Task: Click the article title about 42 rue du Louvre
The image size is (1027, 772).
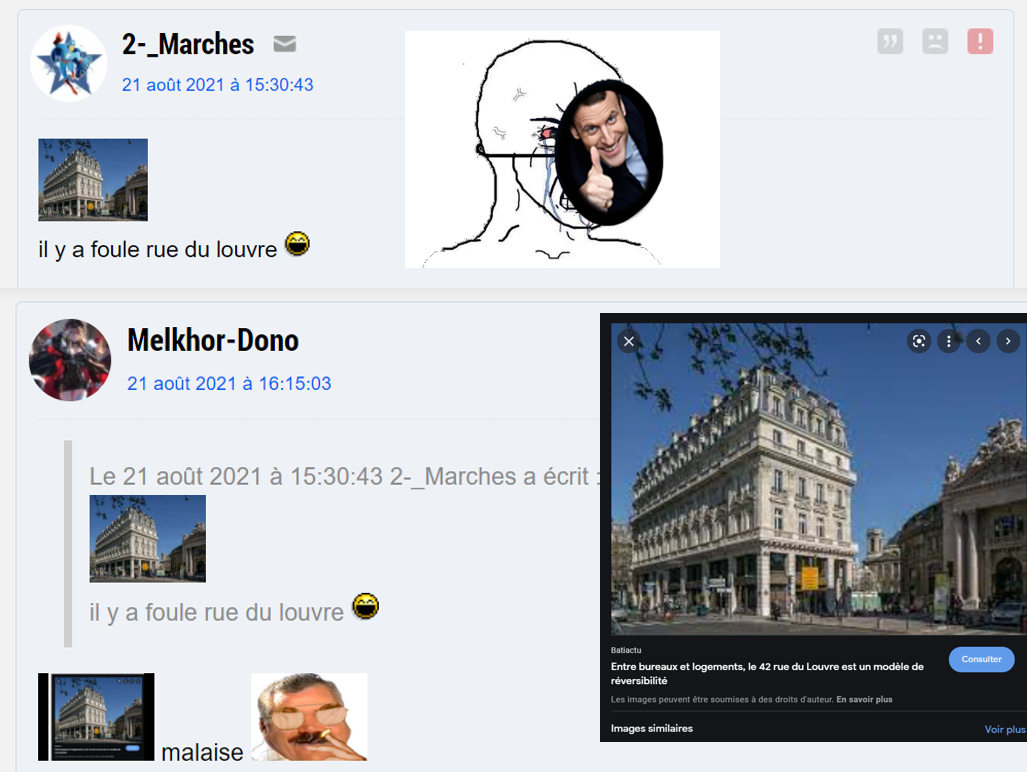Action: [x=767, y=673]
